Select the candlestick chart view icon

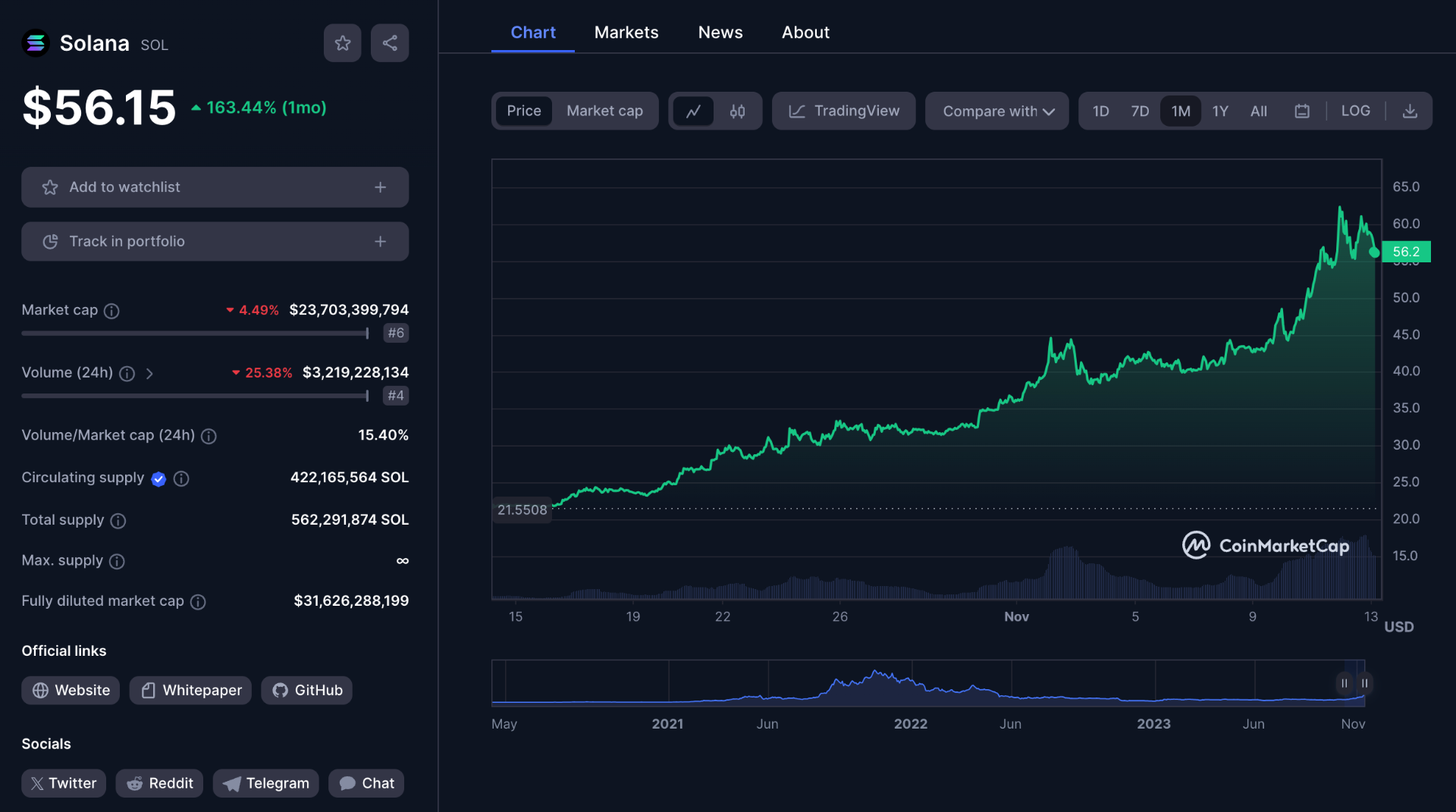737,111
